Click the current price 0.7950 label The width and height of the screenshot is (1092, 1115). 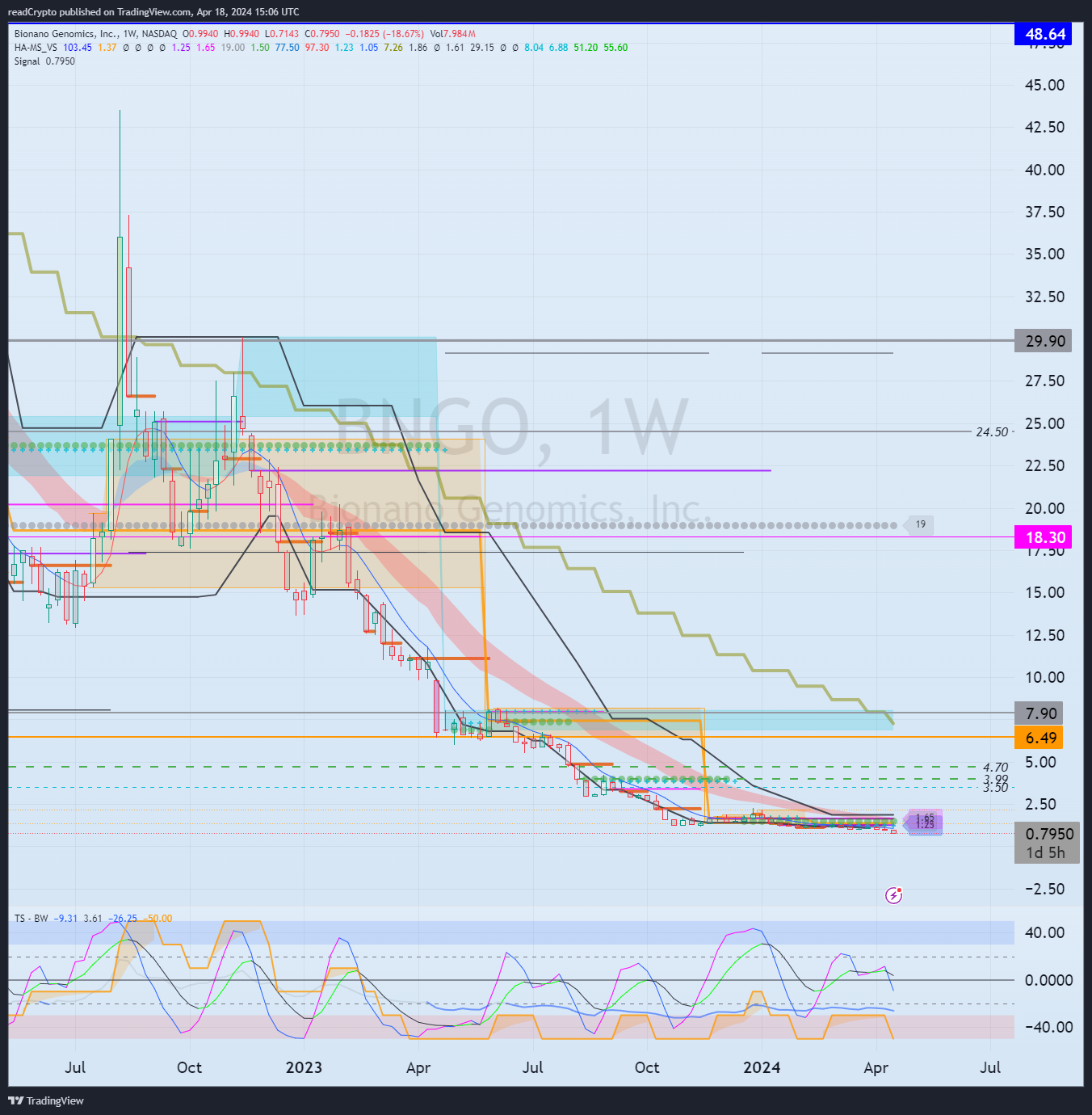click(x=1048, y=834)
